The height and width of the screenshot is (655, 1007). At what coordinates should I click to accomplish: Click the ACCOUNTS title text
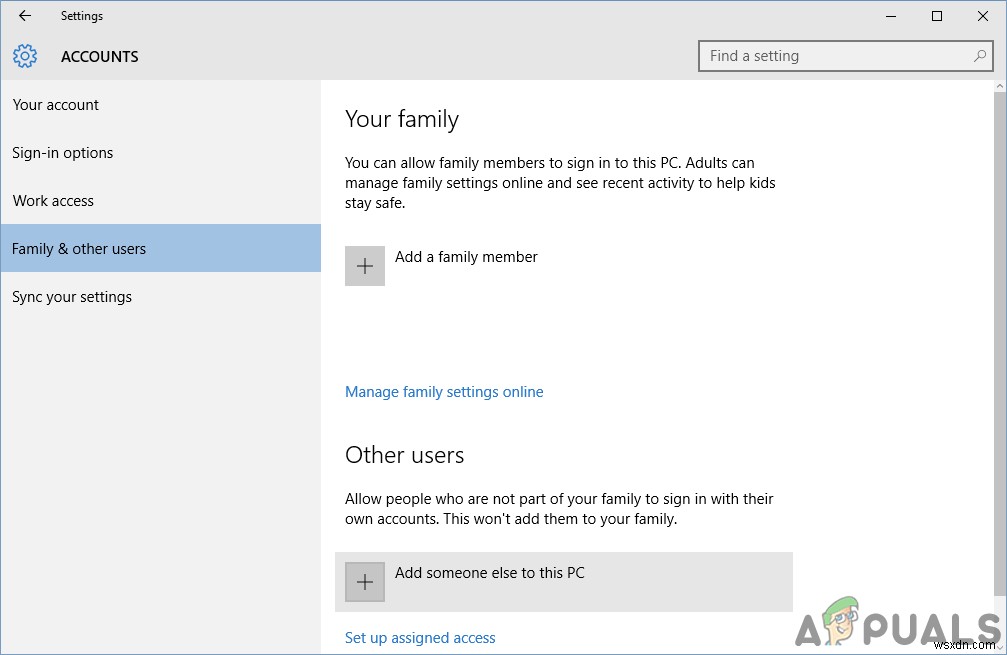[100, 57]
